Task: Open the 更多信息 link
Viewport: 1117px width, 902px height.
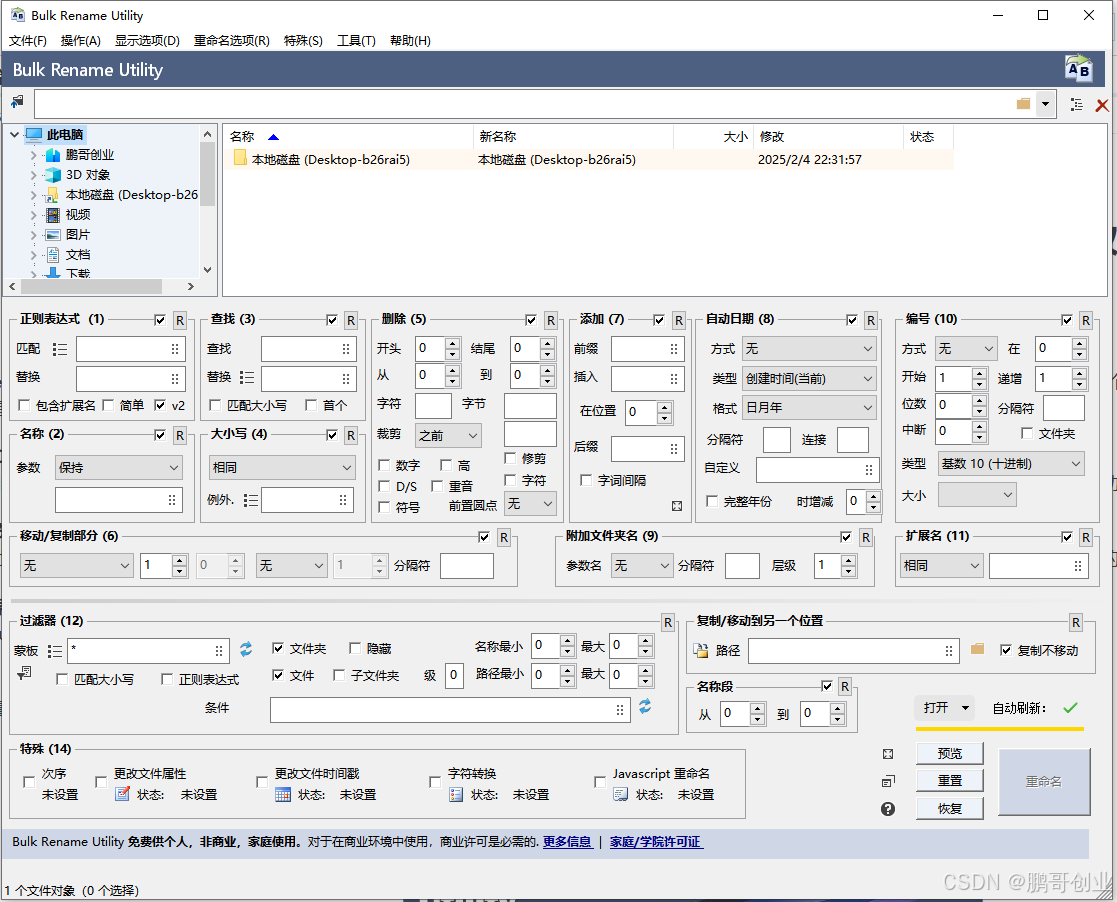Action: point(567,841)
